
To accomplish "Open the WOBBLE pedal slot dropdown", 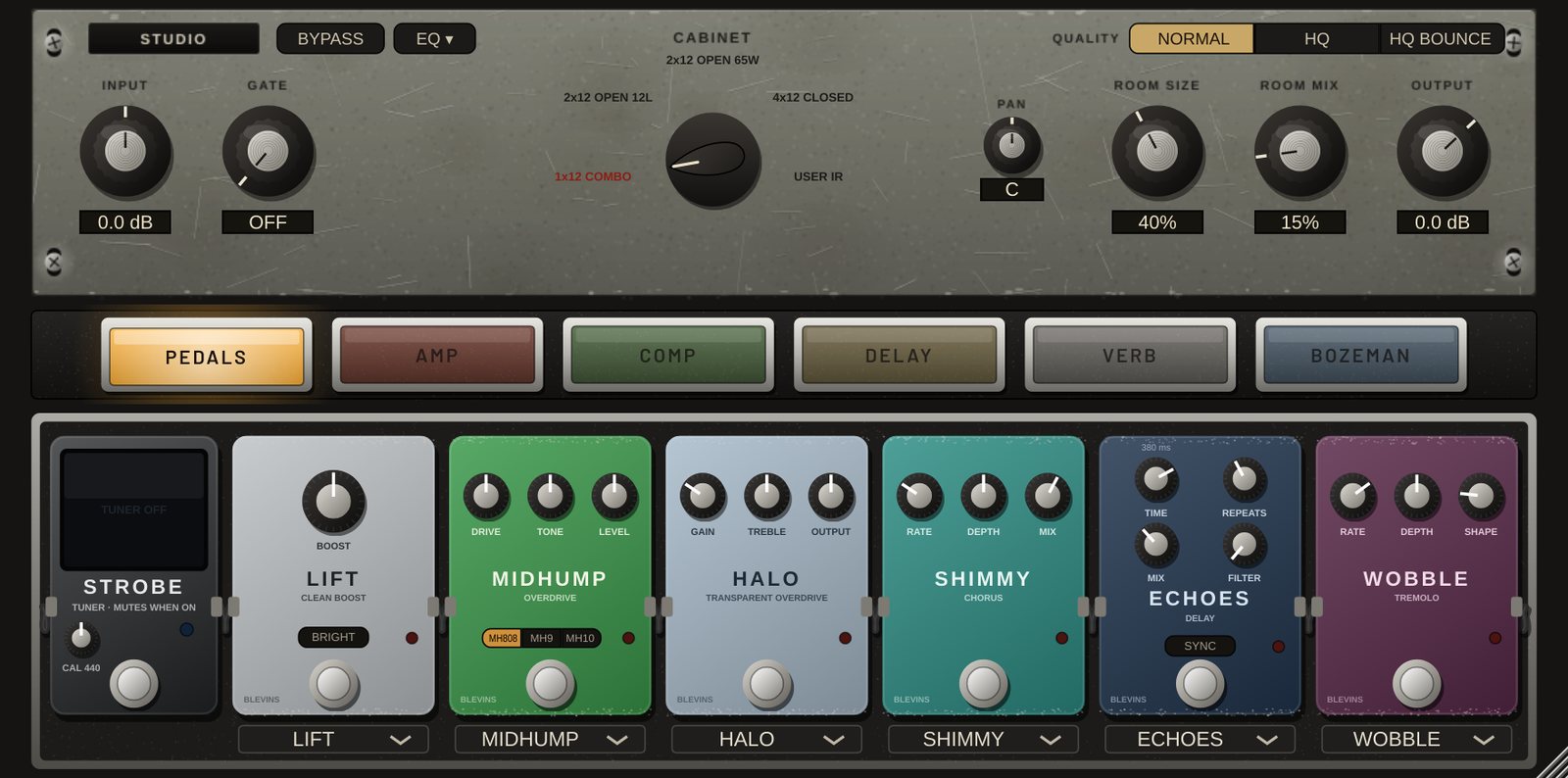I will (1416, 739).
